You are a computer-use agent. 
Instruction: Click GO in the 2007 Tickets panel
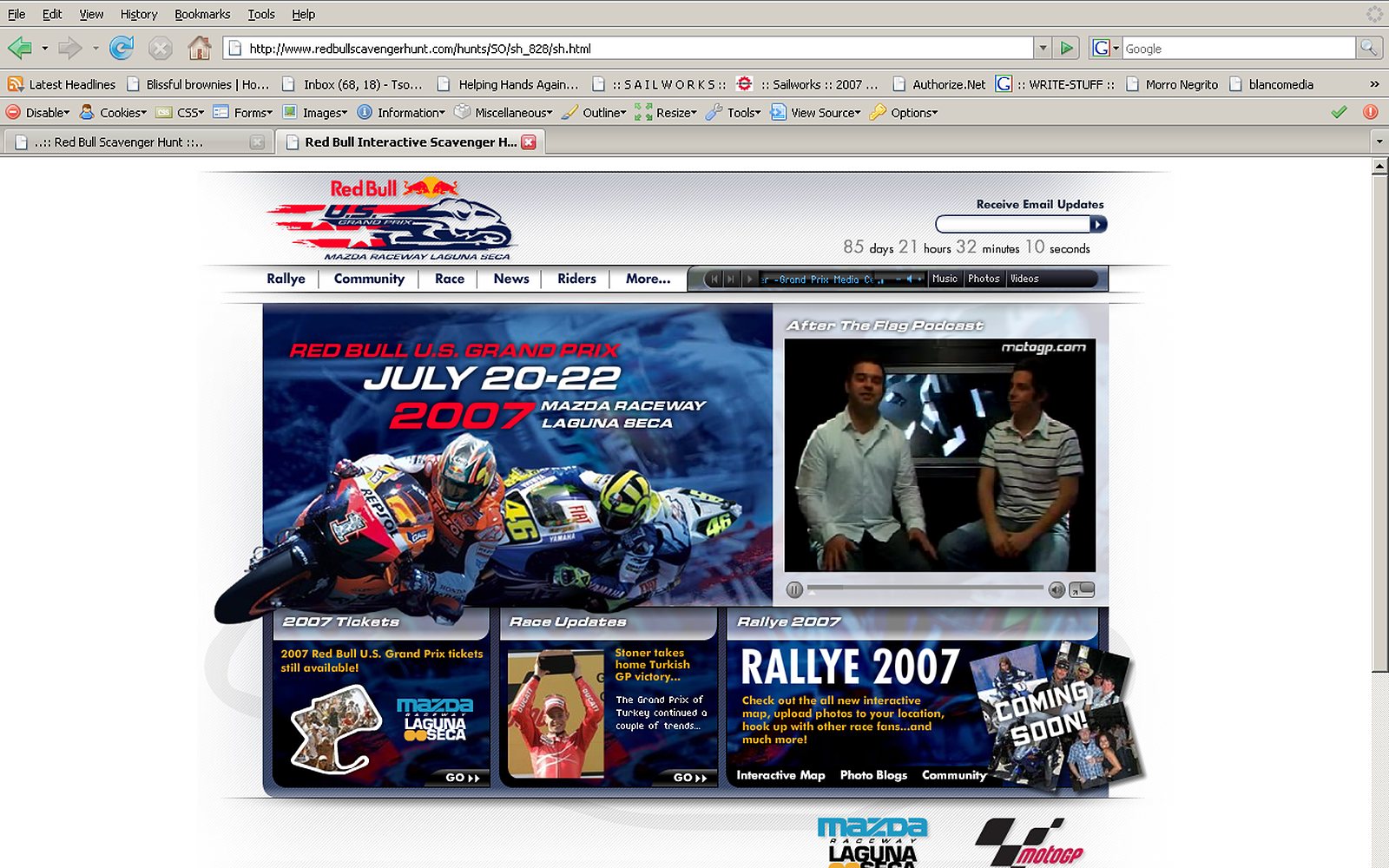click(x=462, y=778)
